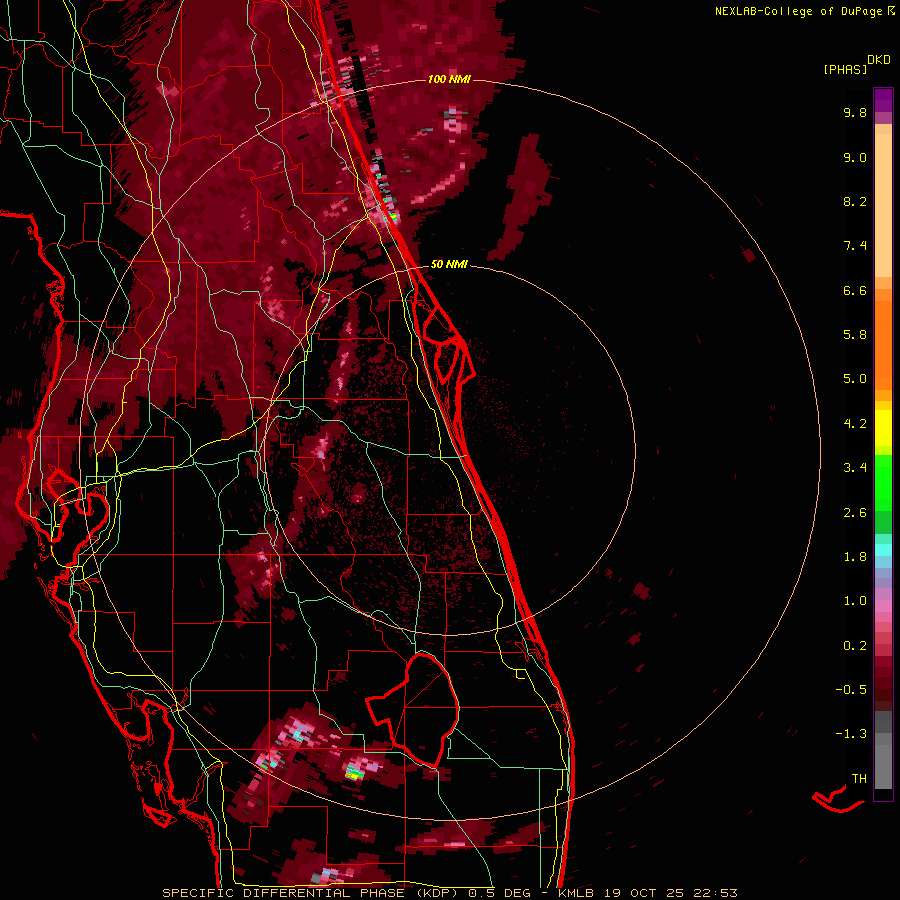Click the Lake Okeechobee outline on the map
This screenshot has width=900, height=900.
pyautogui.click(x=414, y=709)
